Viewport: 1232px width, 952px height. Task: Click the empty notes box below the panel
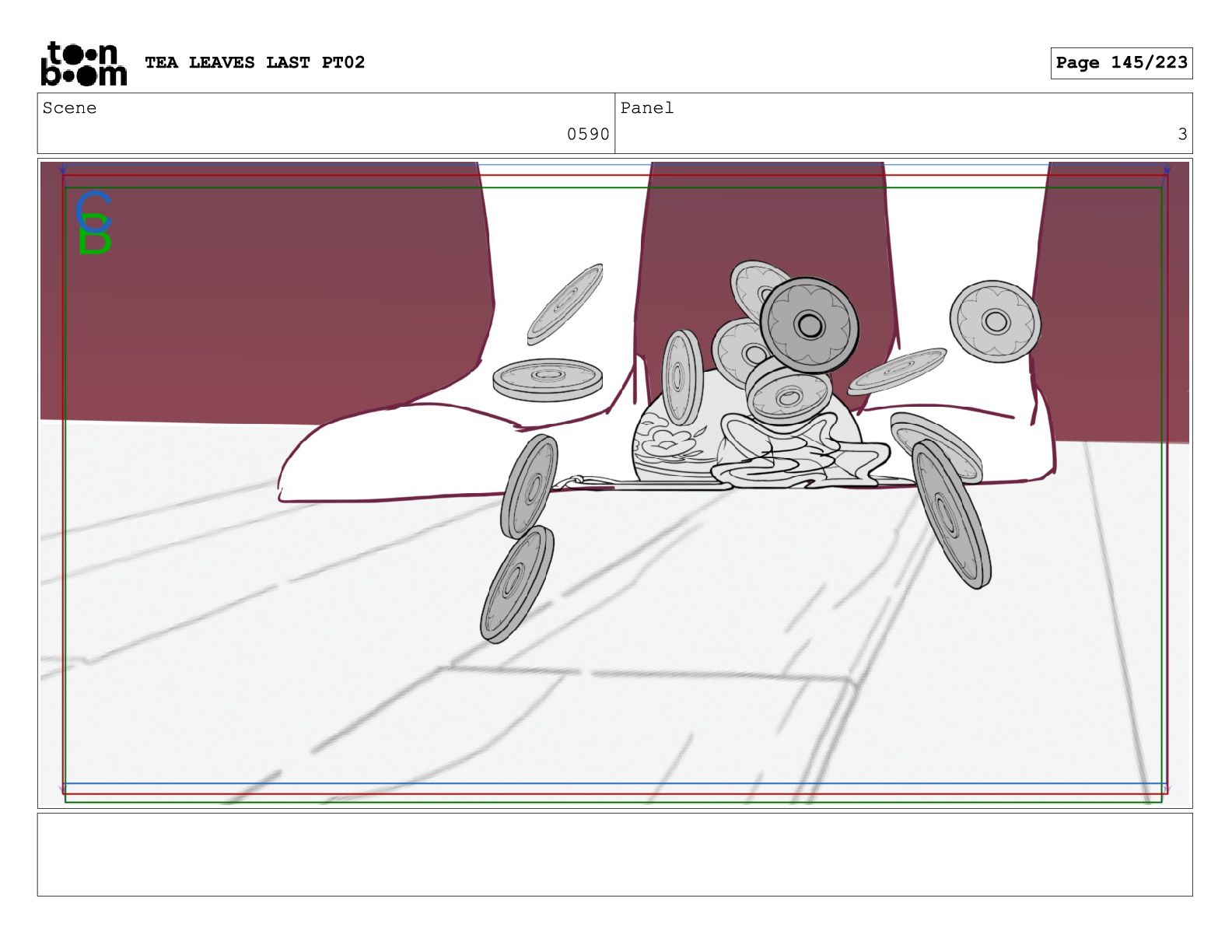[614, 855]
